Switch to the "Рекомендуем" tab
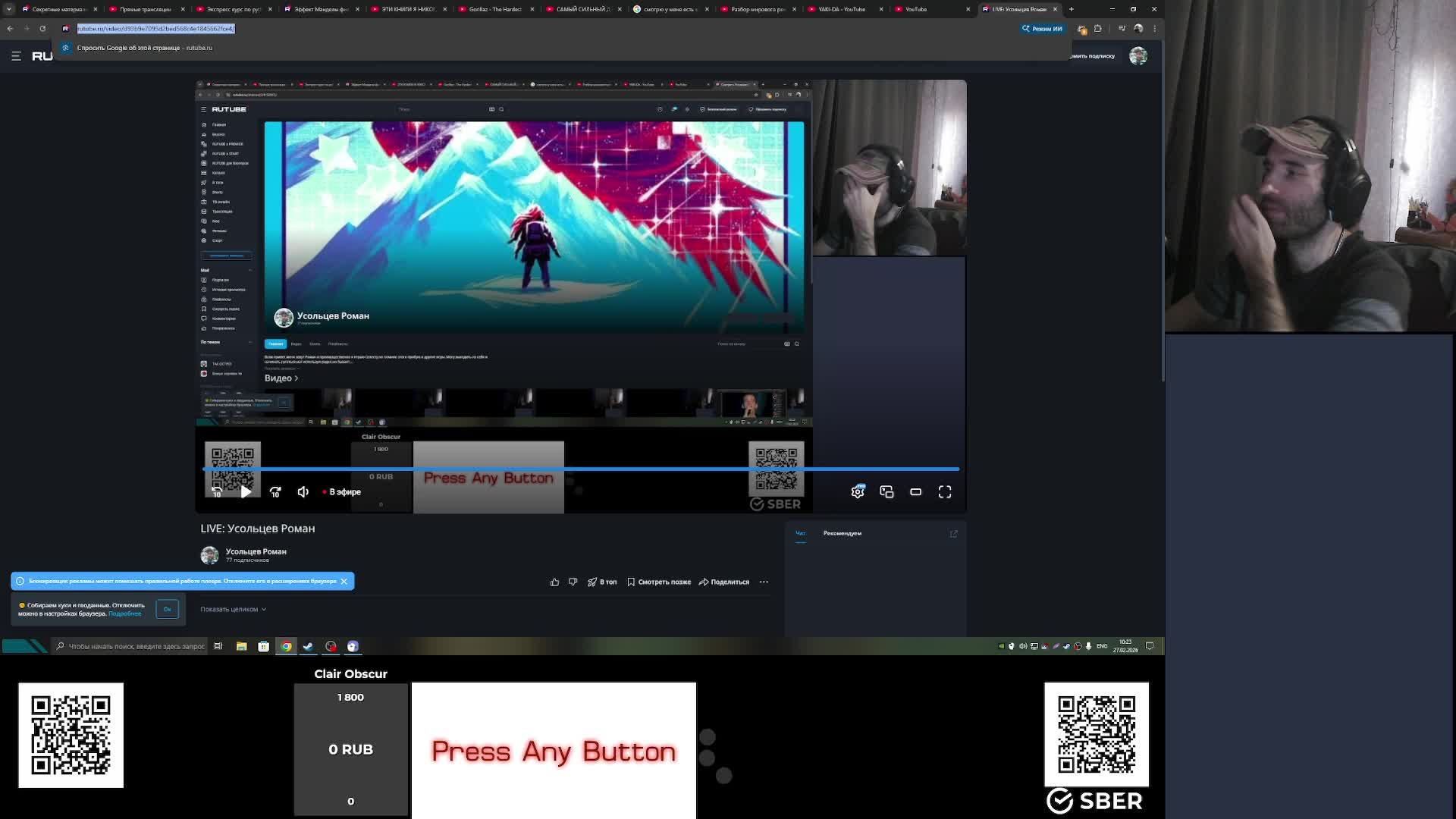The width and height of the screenshot is (1456, 819). point(842,533)
